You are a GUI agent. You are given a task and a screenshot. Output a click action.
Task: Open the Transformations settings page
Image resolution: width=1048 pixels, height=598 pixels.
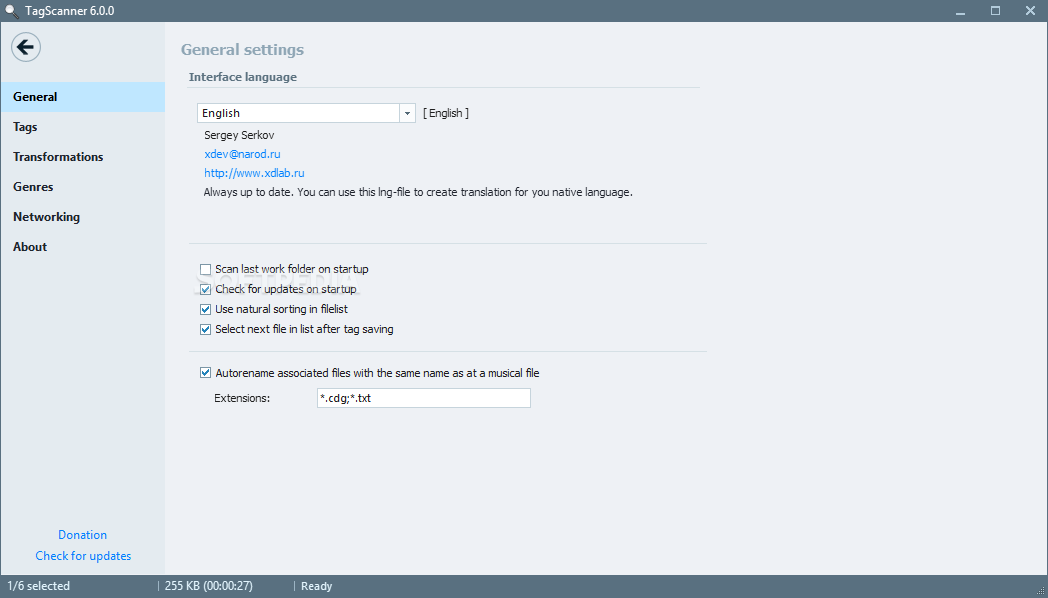pos(83,157)
